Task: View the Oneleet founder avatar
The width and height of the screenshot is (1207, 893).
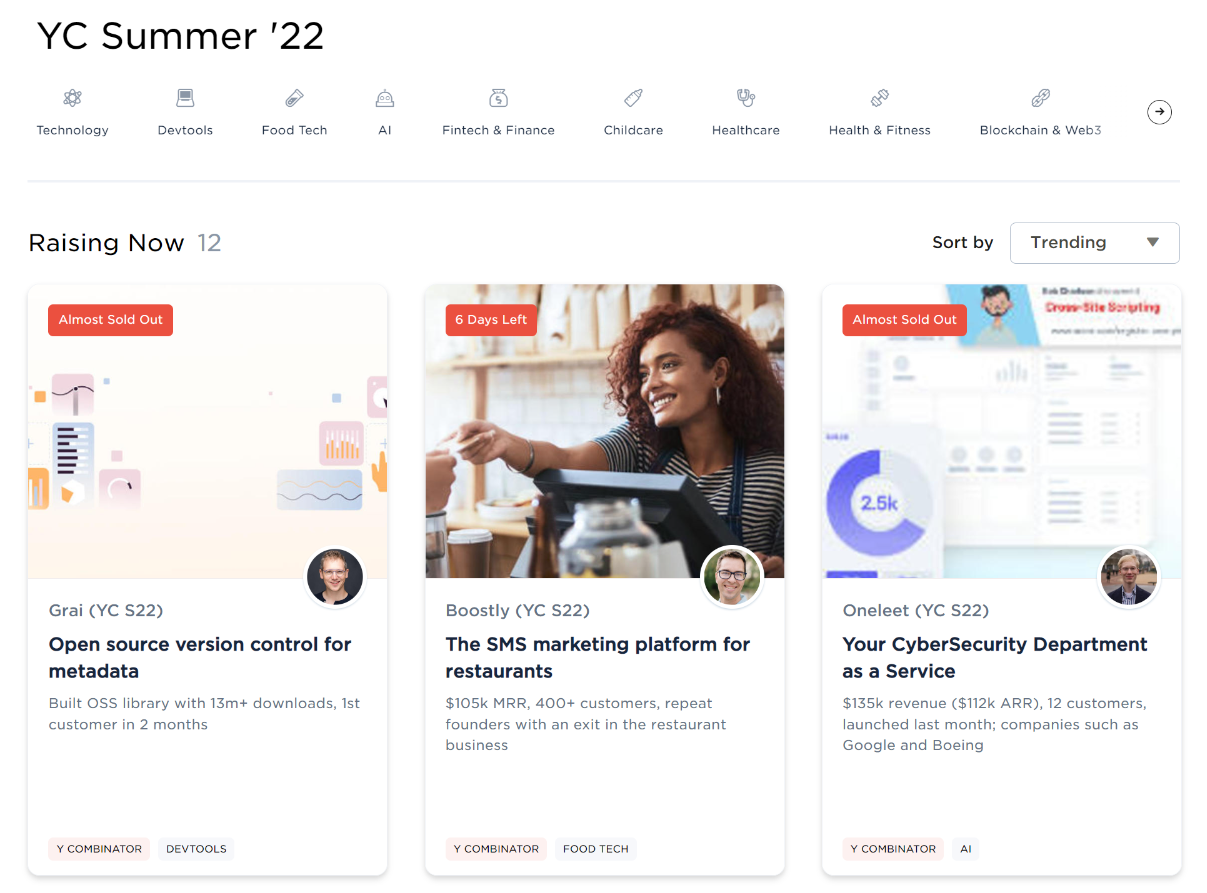Action: (1129, 577)
